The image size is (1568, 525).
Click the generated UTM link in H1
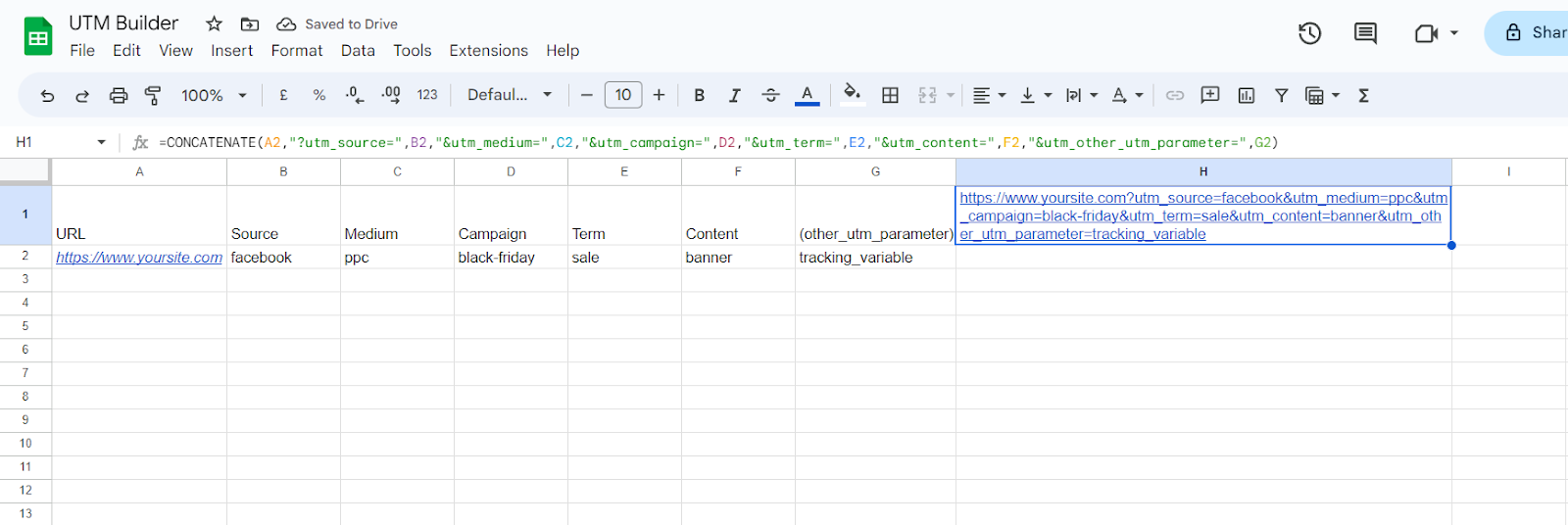click(x=1202, y=215)
